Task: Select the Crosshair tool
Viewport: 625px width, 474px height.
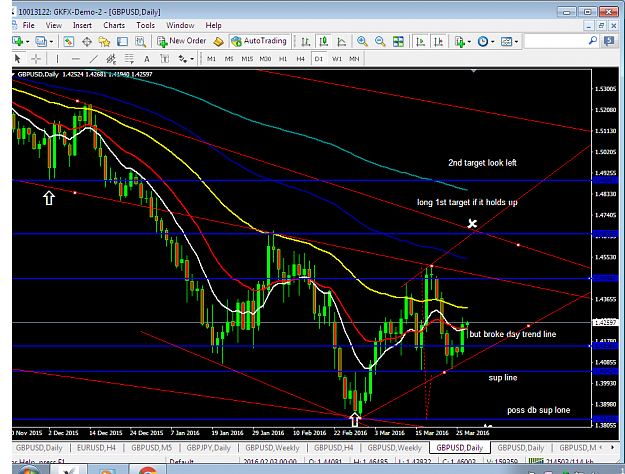Action: click(x=36, y=59)
